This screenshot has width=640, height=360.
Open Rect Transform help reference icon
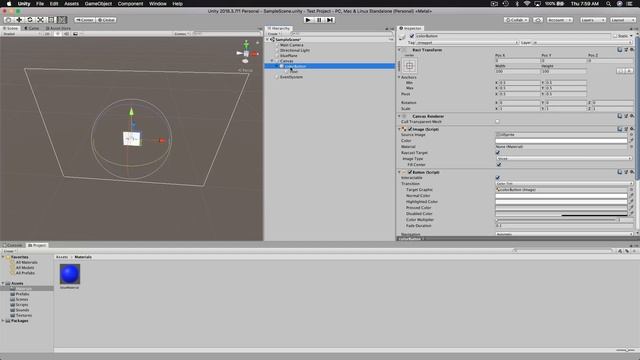[620, 50]
